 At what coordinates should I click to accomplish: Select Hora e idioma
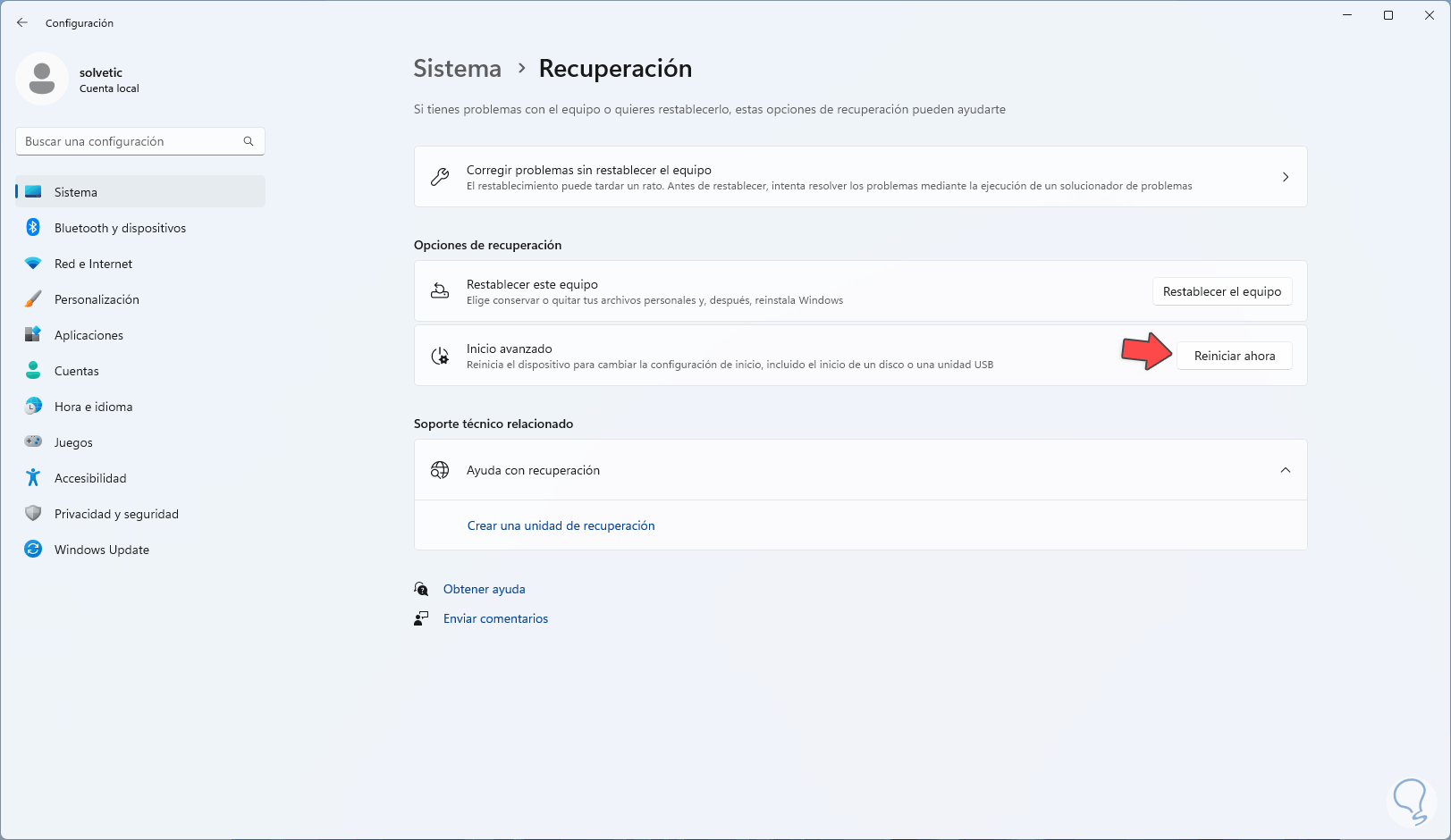140,407
